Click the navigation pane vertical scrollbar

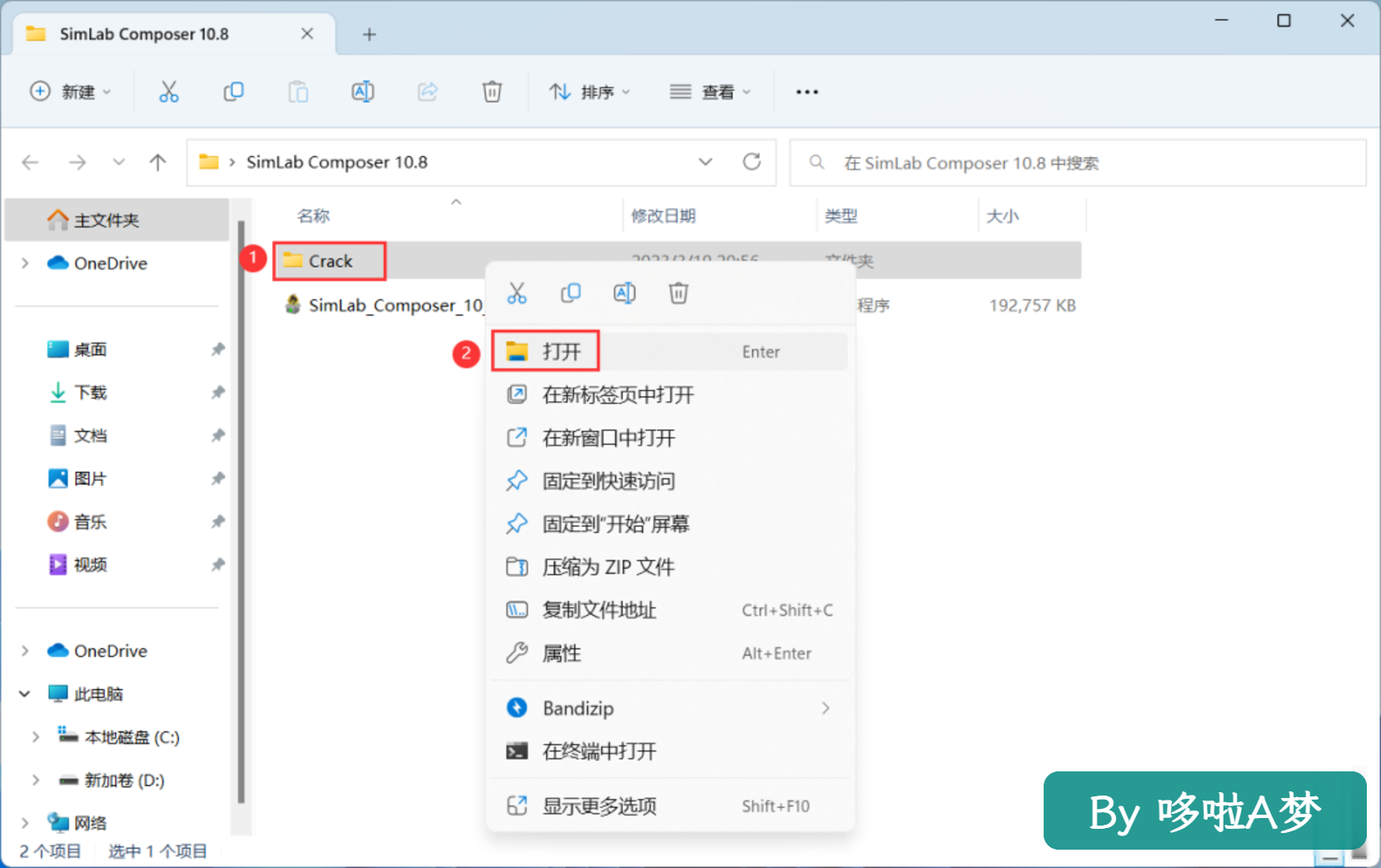[x=242, y=511]
